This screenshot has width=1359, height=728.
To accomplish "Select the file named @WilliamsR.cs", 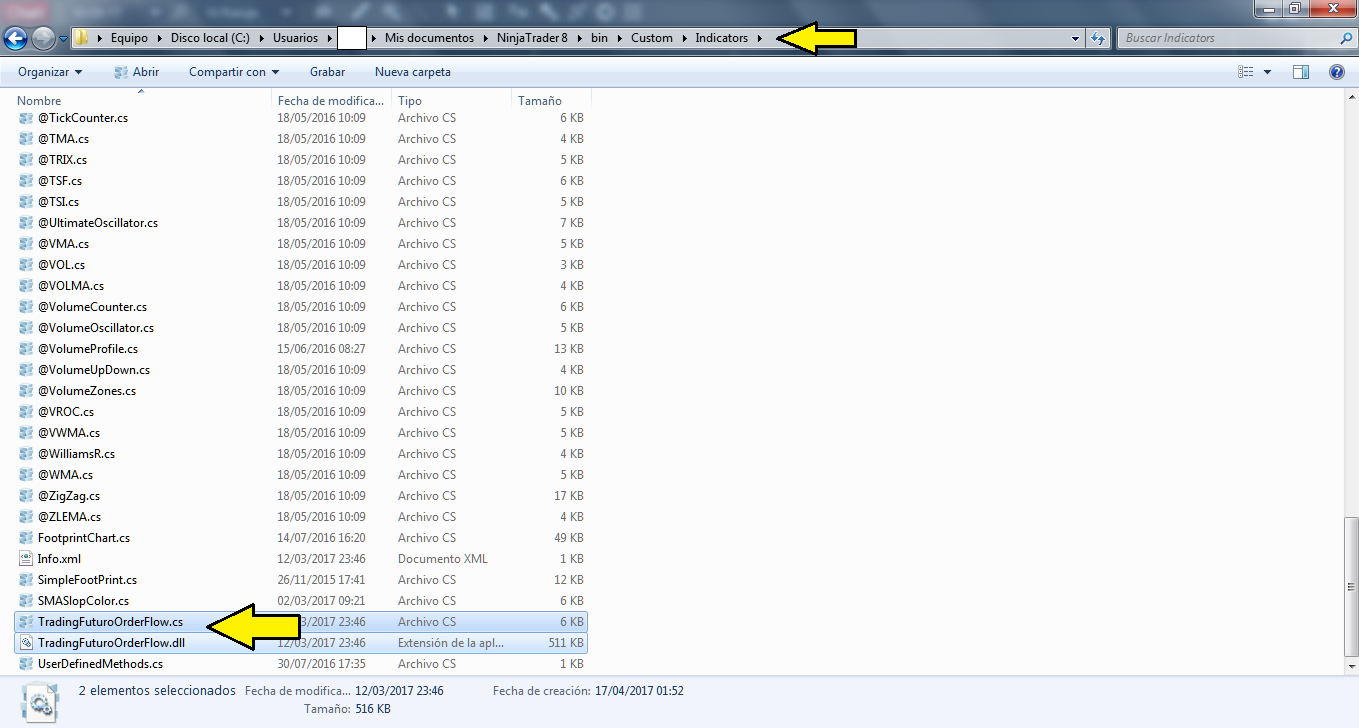I will [76, 454].
